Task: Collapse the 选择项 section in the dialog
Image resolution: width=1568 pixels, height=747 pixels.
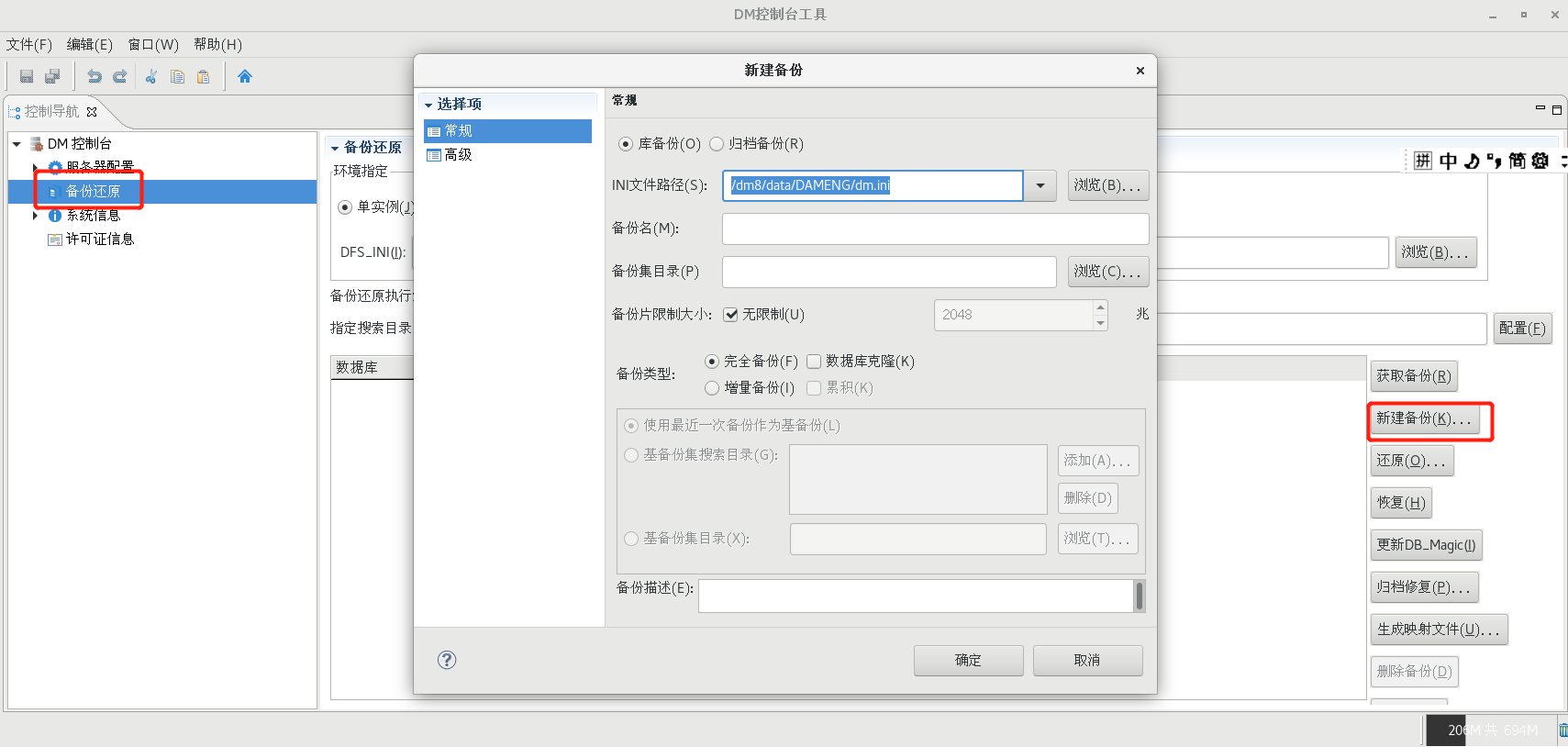Action: (428, 106)
